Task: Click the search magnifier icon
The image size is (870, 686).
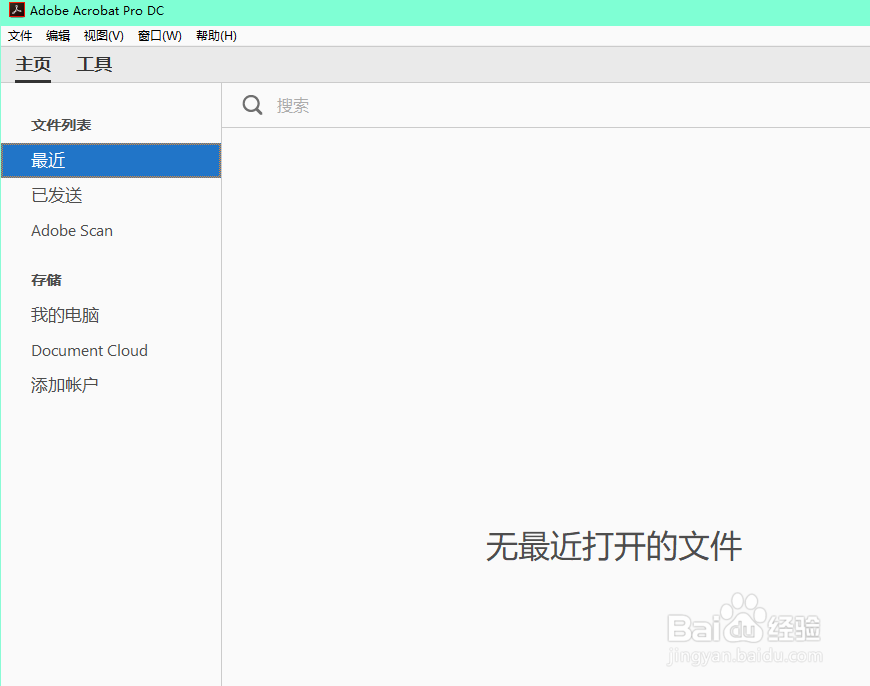Action: tap(252, 105)
